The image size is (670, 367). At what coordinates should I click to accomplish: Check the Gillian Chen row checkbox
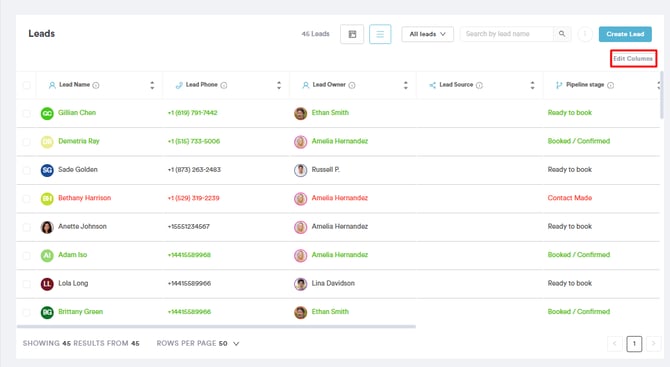tap(26, 113)
